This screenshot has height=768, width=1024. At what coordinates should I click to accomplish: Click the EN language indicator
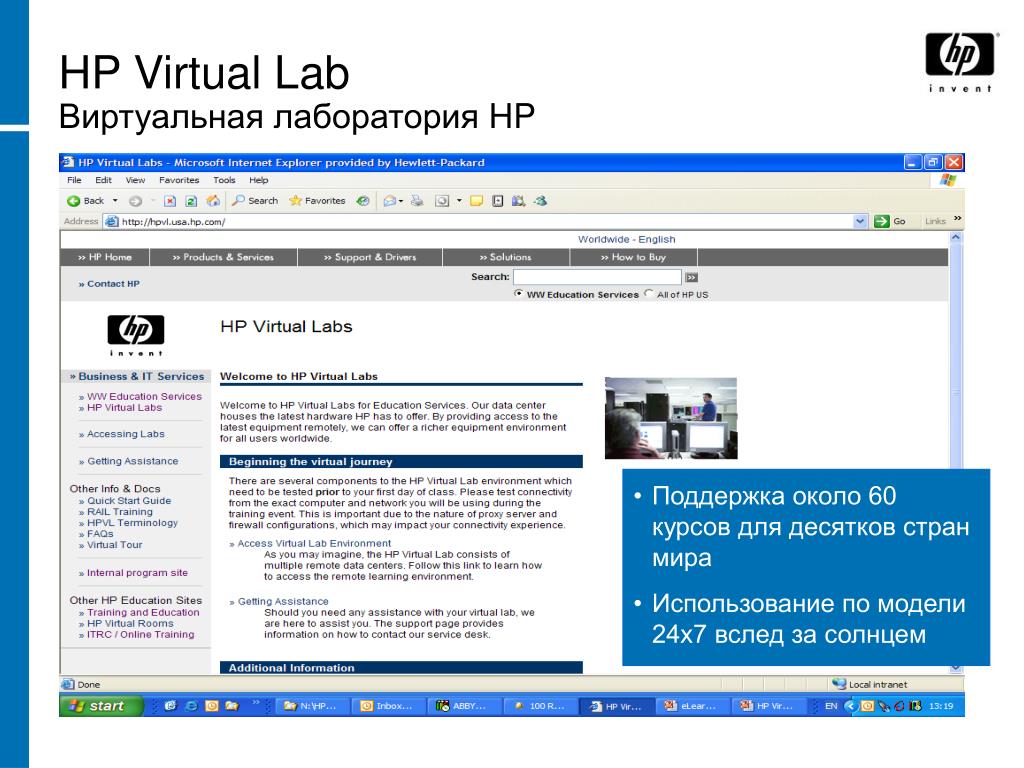point(831,706)
